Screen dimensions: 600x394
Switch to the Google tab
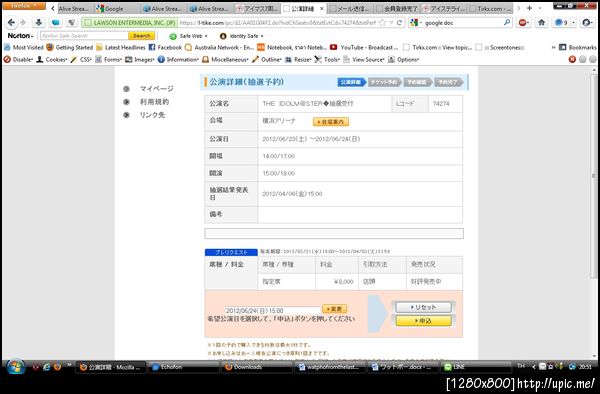click(x=118, y=8)
